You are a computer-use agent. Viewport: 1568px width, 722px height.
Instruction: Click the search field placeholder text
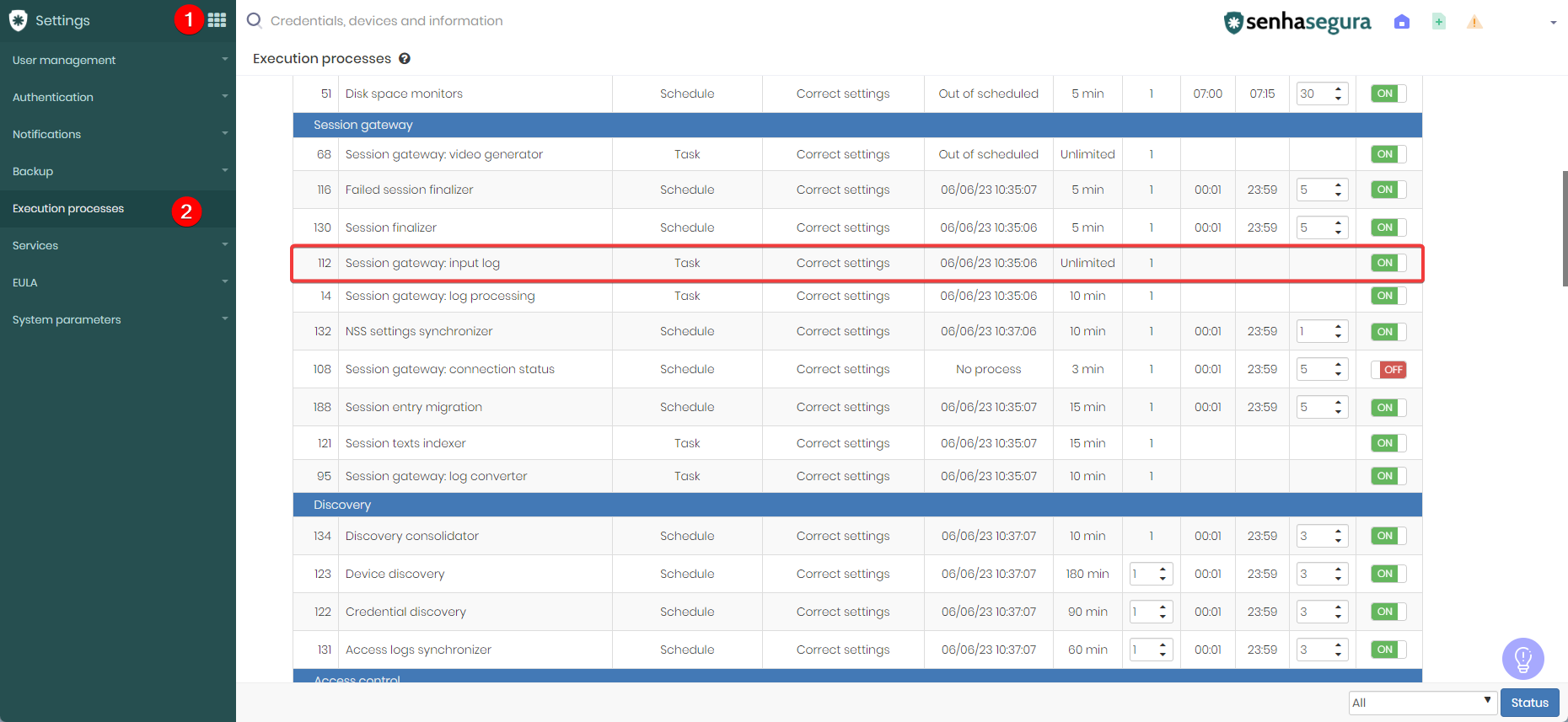(386, 20)
